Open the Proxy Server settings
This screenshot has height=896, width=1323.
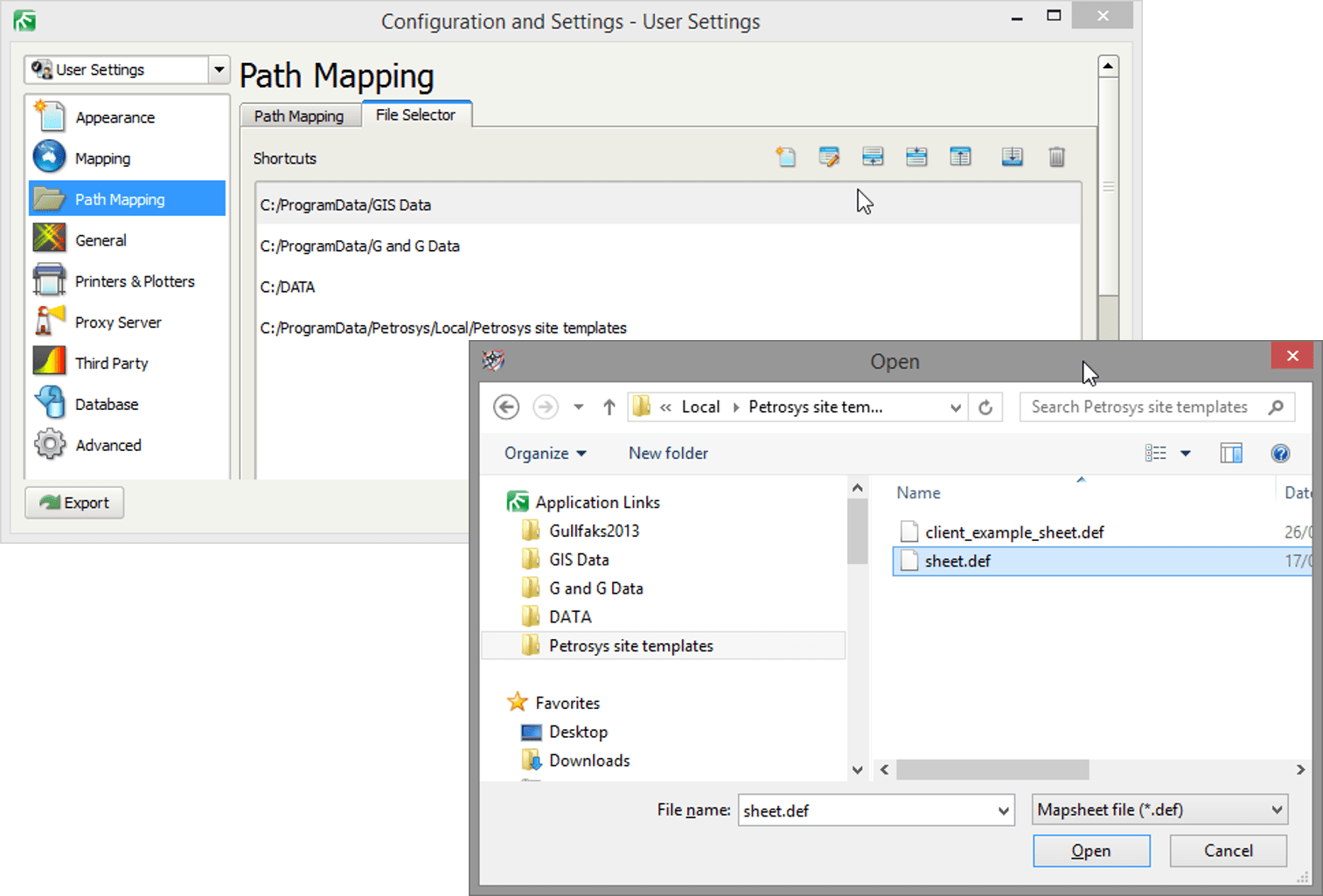[128, 323]
